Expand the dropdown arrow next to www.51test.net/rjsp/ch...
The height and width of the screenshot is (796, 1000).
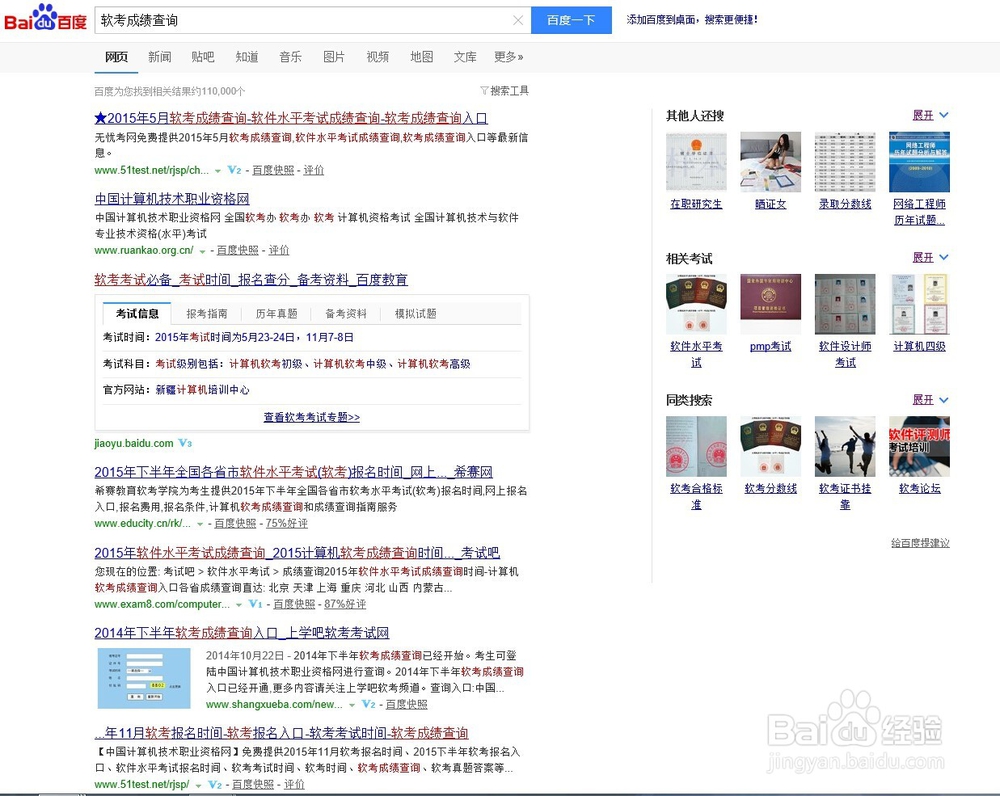[x=217, y=171]
